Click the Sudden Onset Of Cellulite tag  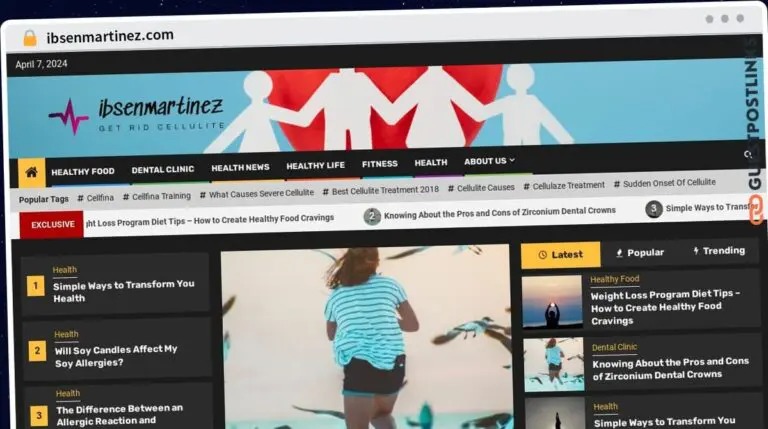[x=669, y=183]
